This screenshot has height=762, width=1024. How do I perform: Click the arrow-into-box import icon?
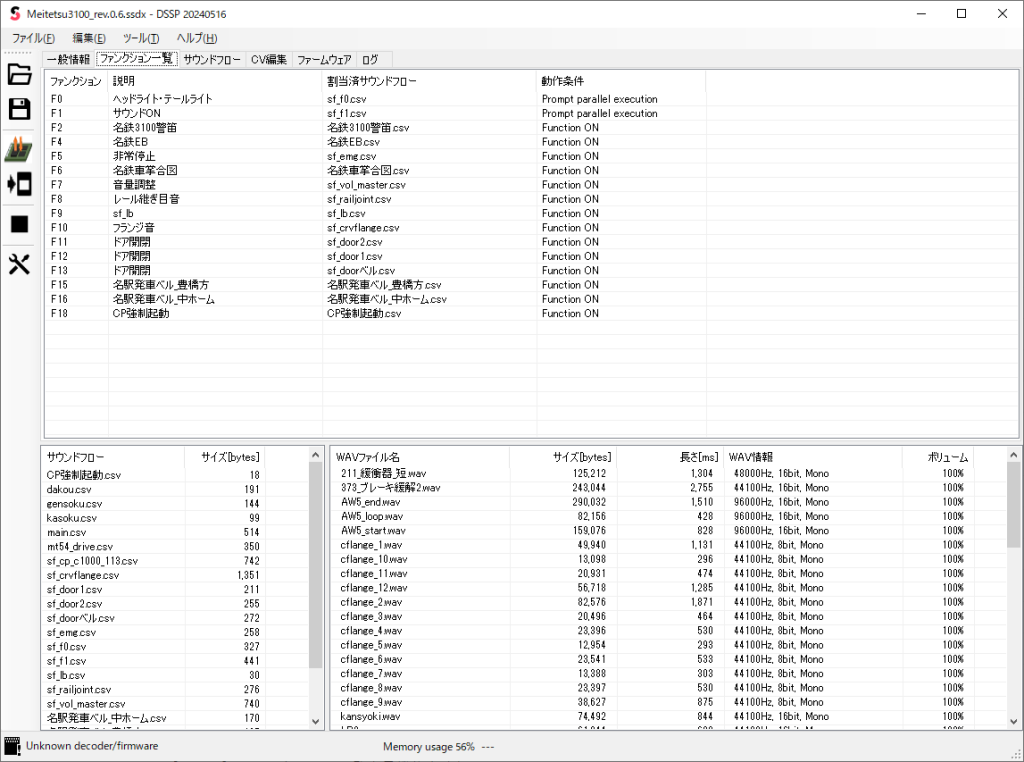coord(19,185)
